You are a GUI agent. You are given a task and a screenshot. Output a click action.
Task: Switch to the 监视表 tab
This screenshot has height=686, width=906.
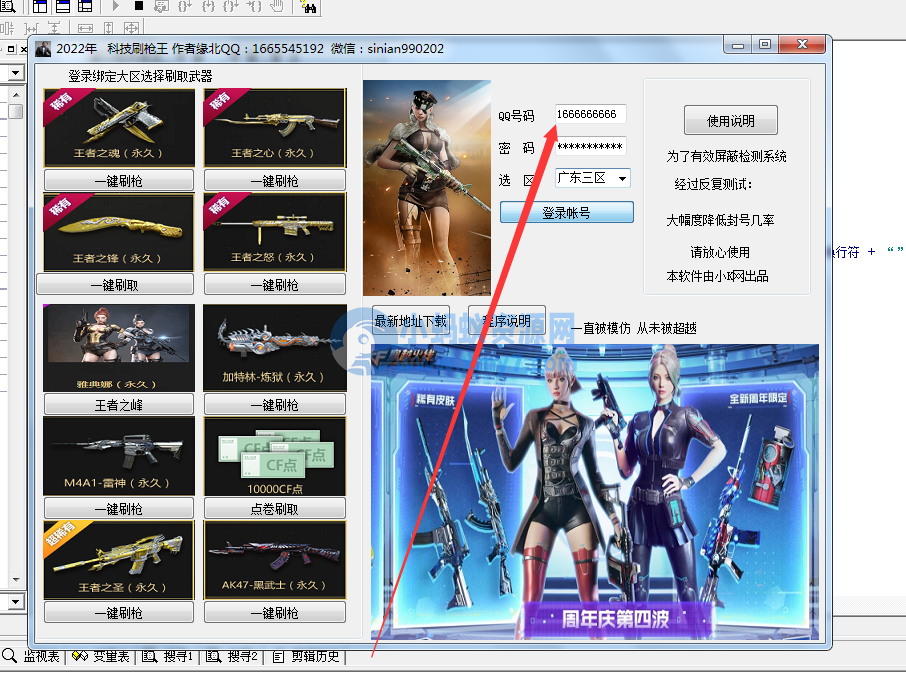click(37, 657)
